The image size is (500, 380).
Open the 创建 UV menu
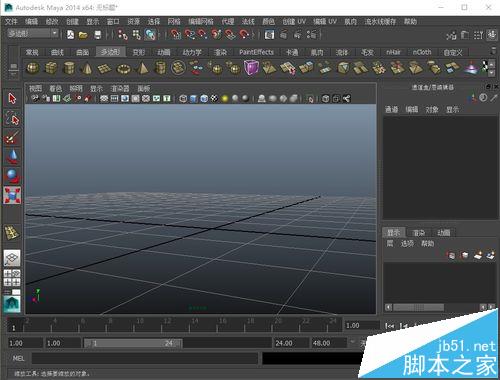pyautogui.click(x=294, y=22)
